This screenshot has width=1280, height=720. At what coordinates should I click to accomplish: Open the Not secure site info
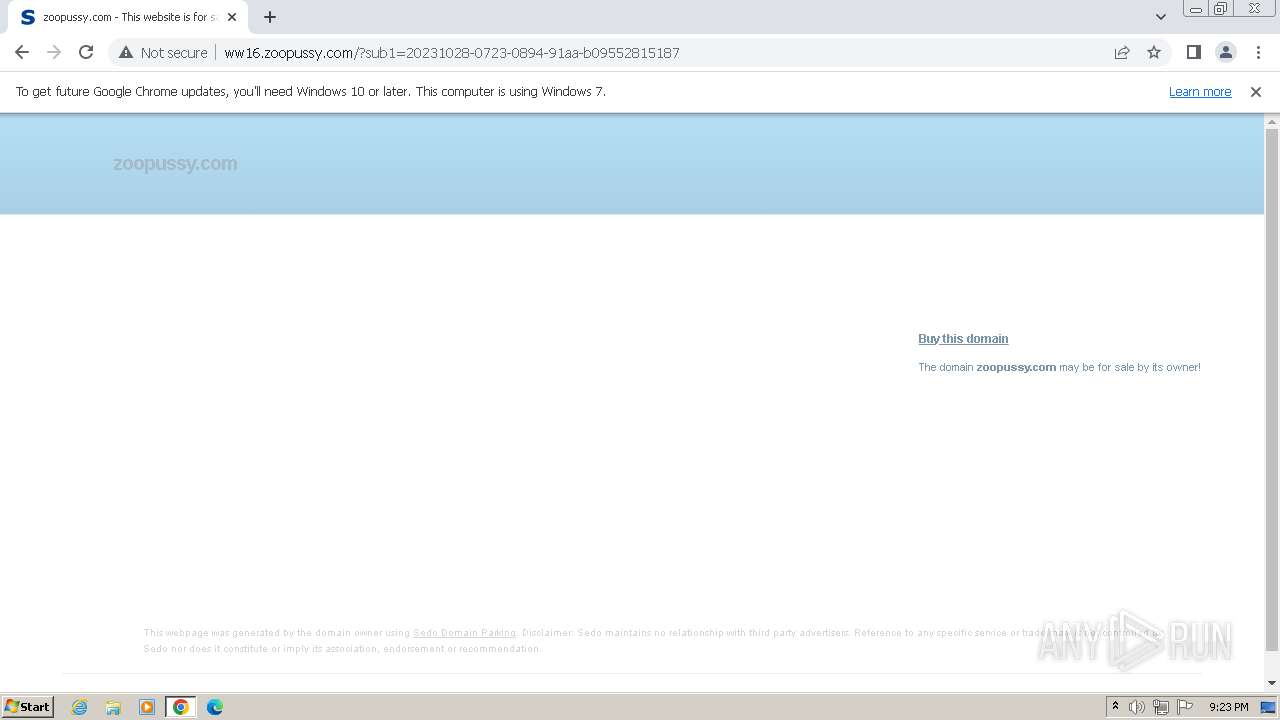[163, 52]
